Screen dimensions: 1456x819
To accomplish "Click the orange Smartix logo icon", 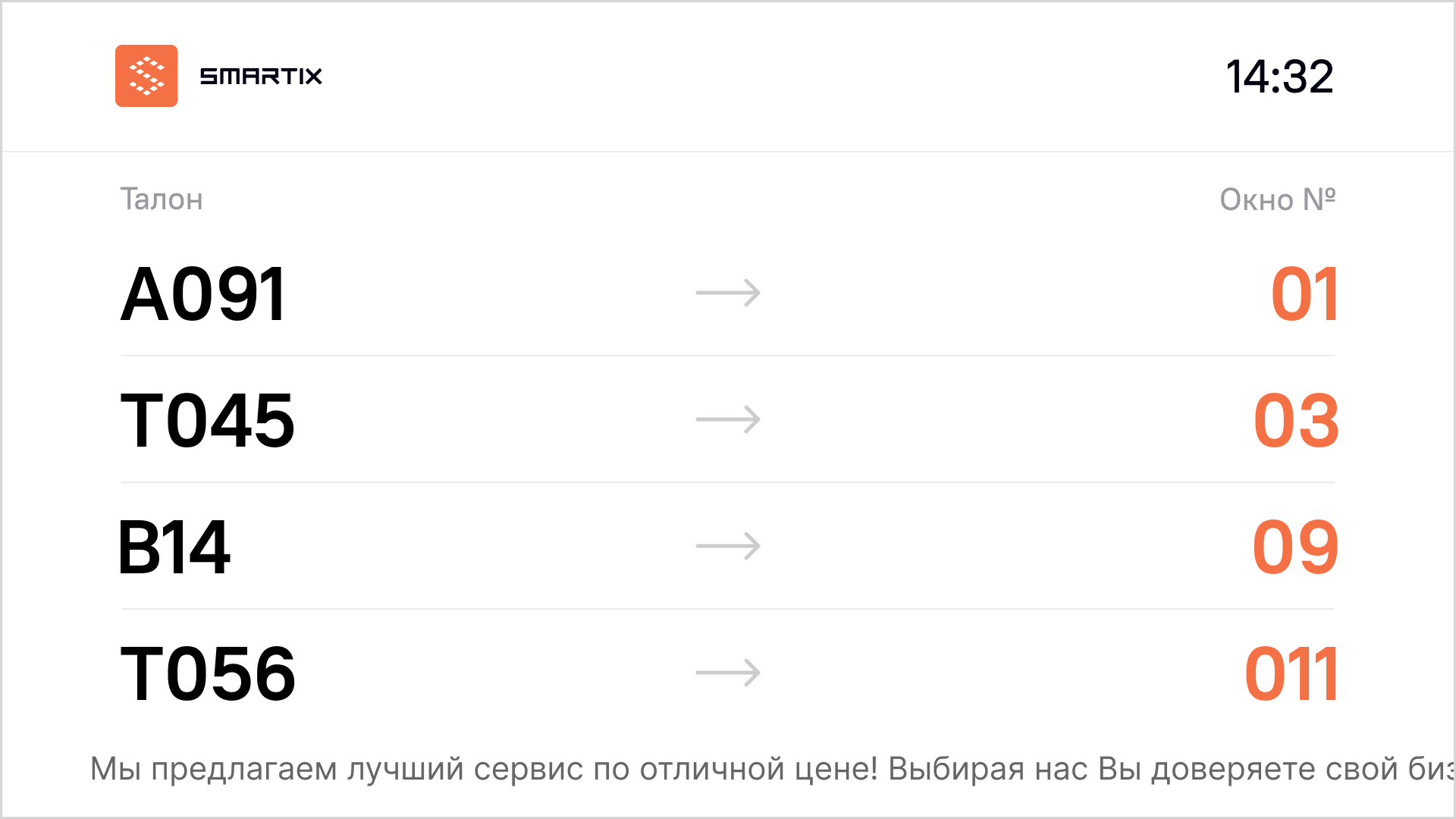I will [x=146, y=76].
